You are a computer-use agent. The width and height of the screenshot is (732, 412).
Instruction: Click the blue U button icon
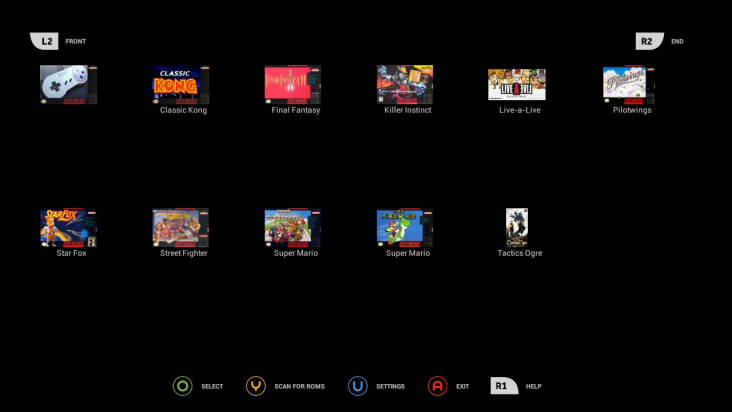tap(358, 386)
